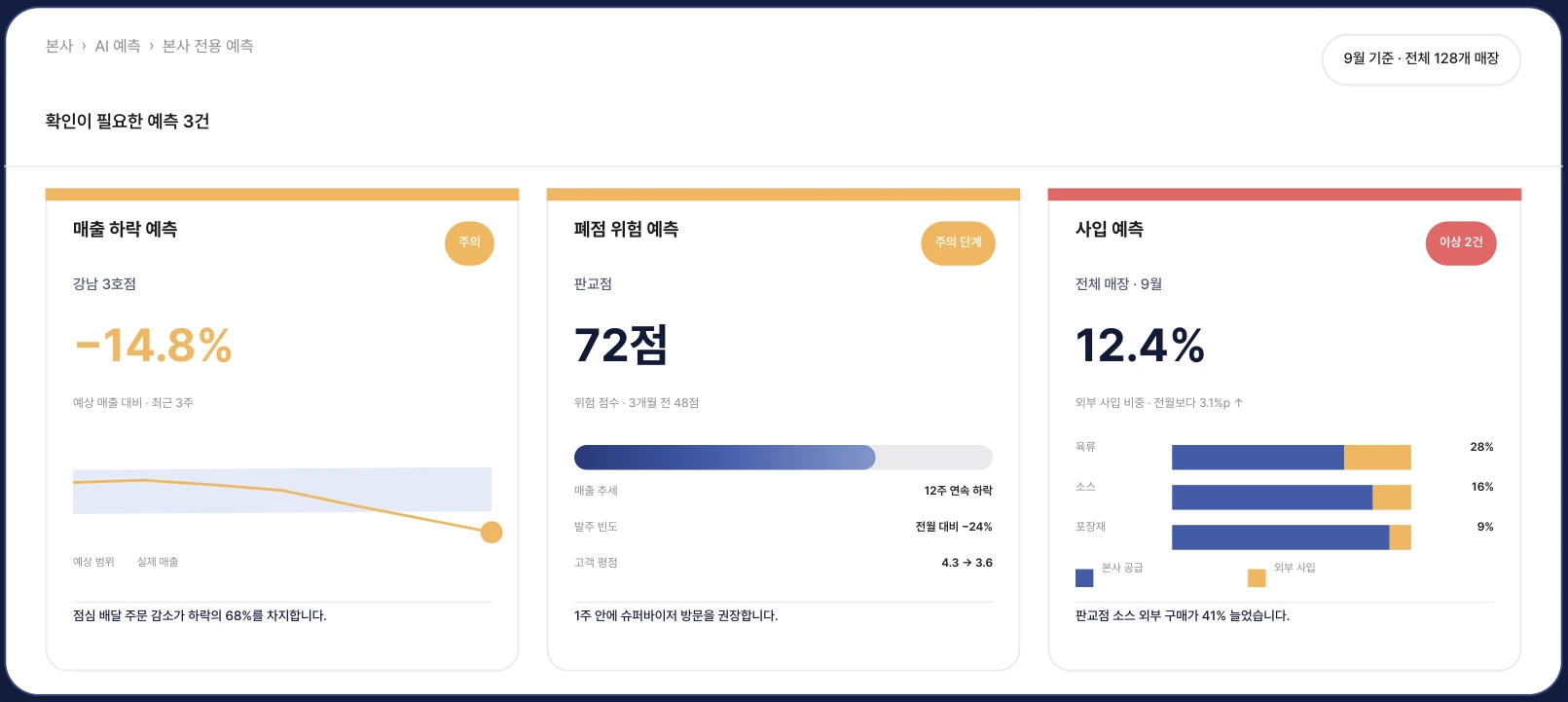Click the 위험 점수 · 3개월 전 48점 caption
The width and height of the screenshot is (1568, 702).
tap(637, 403)
